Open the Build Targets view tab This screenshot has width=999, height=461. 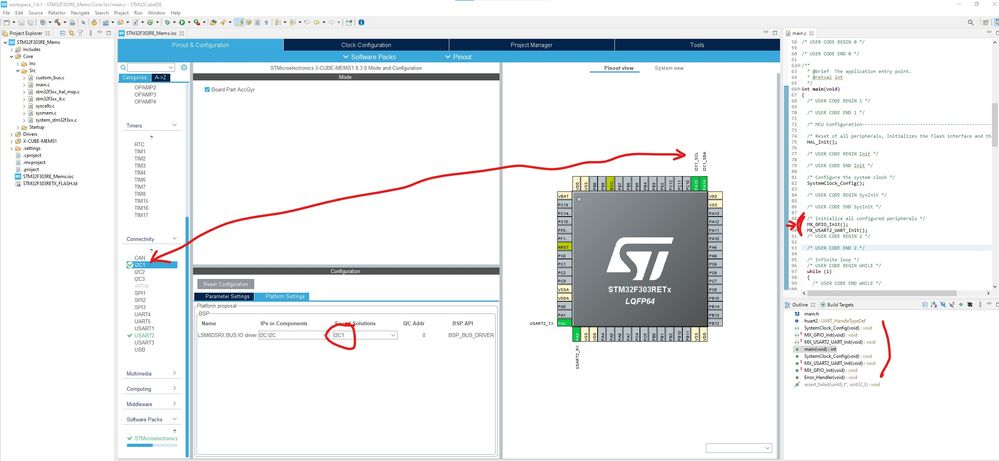tap(837, 305)
